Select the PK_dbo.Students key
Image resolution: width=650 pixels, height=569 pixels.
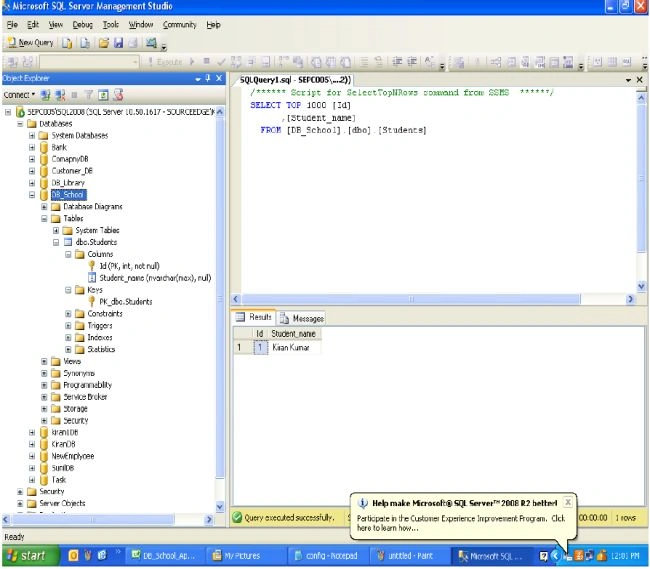pyautogui.click(x=126, y=302)
